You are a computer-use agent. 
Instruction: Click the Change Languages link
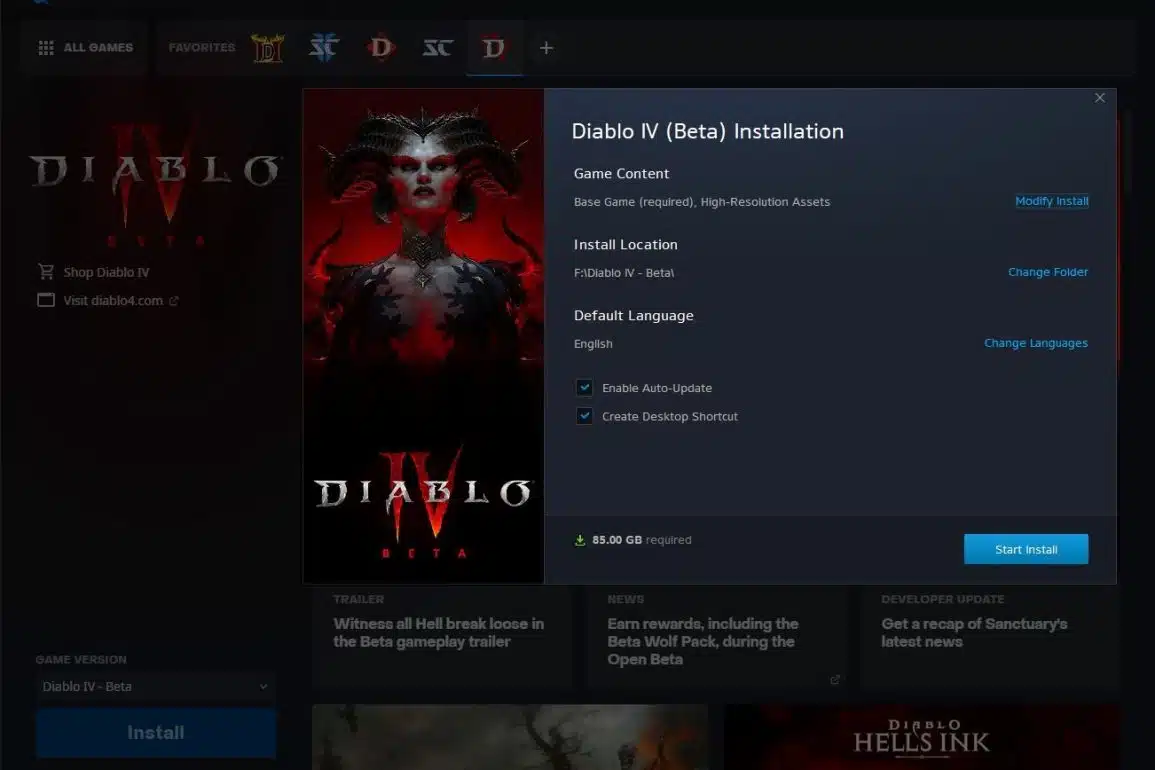pos(1036,343)
